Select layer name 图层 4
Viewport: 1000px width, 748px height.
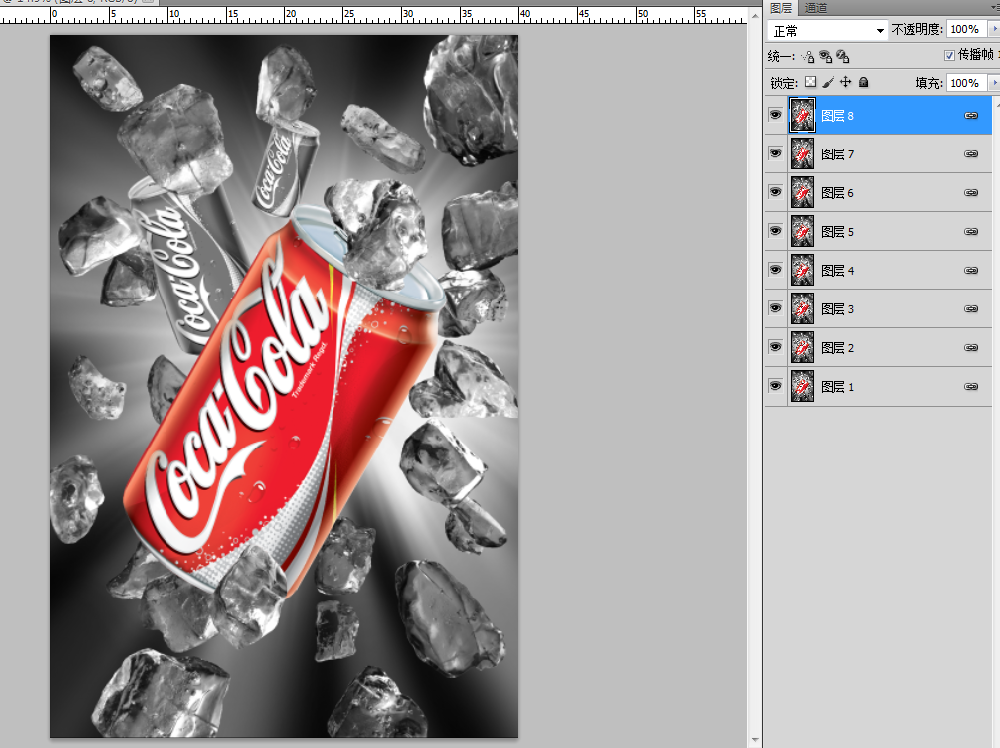click(837, 271)
